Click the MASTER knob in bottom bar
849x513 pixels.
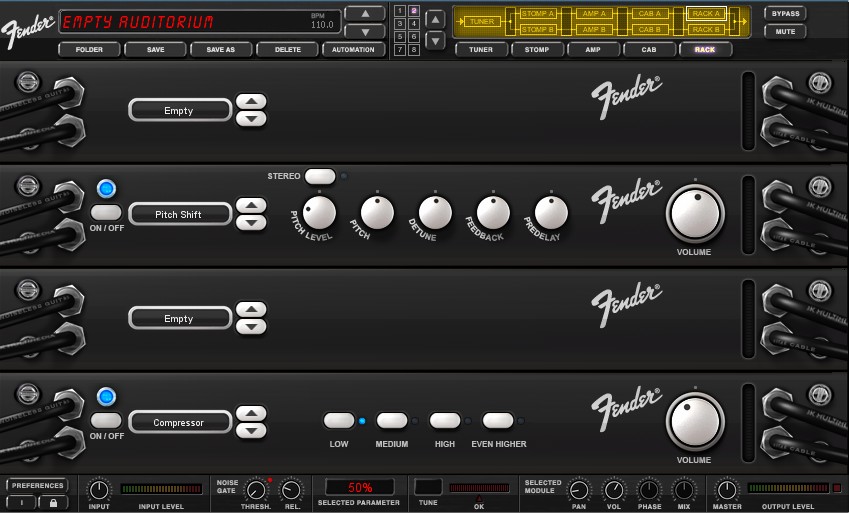pos(726,490)
